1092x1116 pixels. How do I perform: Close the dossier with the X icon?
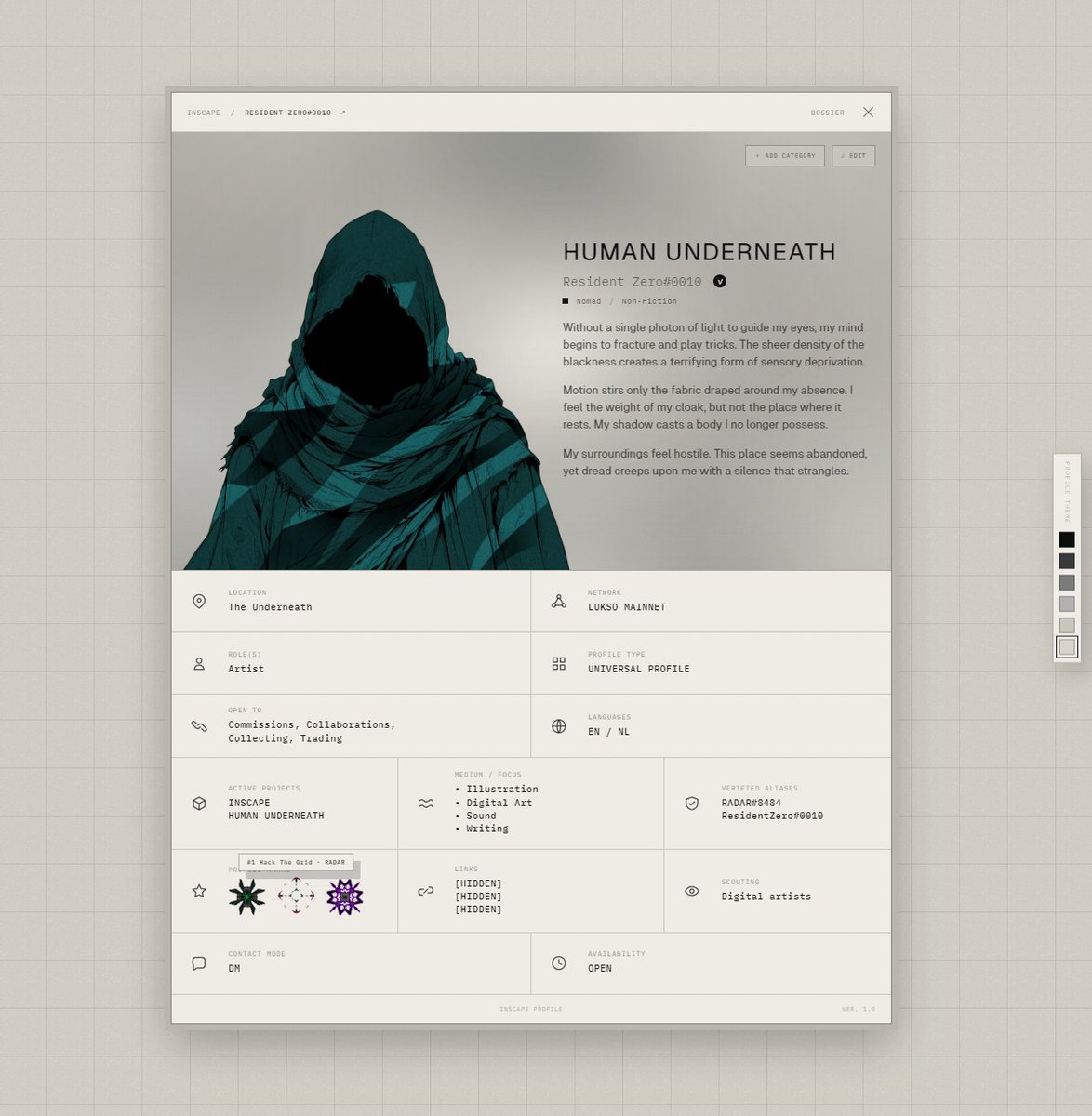pos(868,113)
